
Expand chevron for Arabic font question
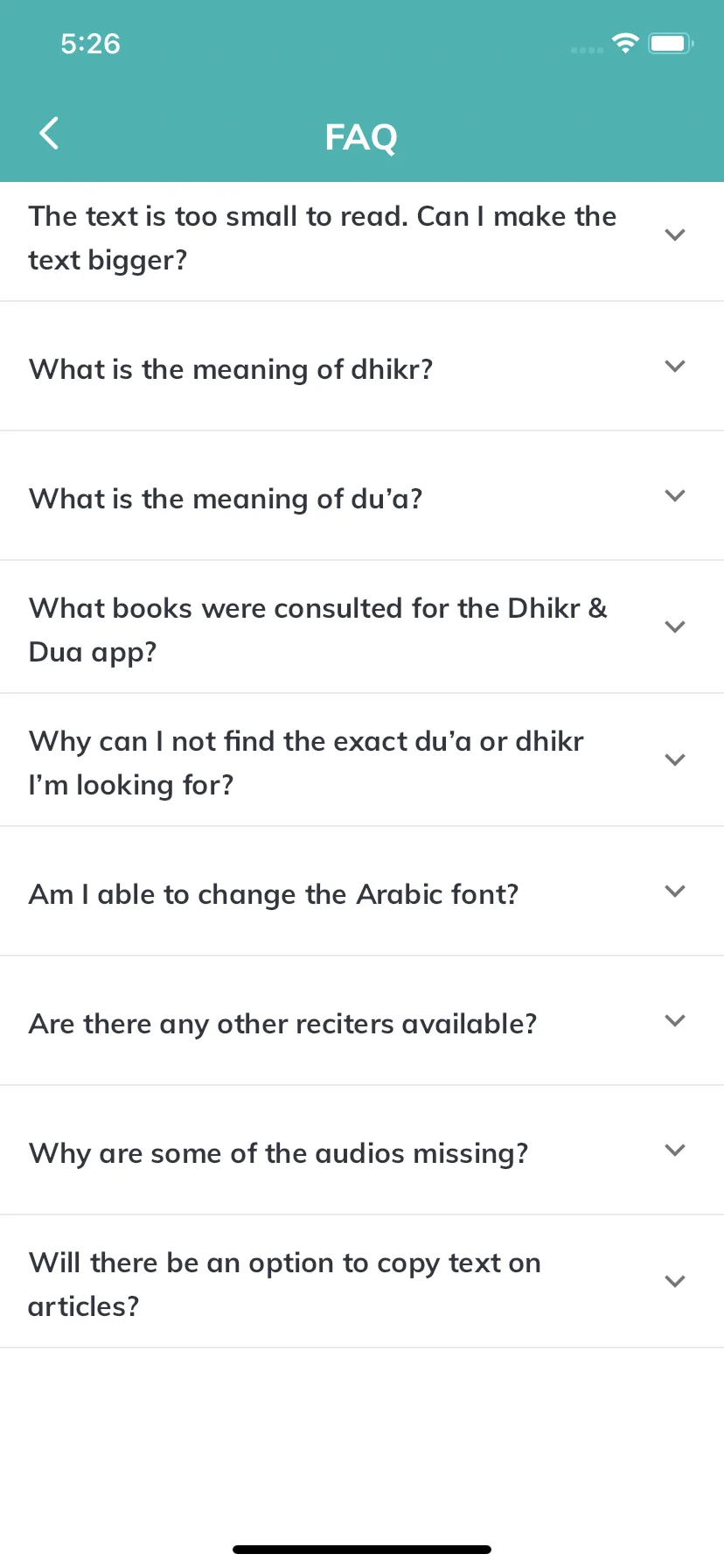674,891
